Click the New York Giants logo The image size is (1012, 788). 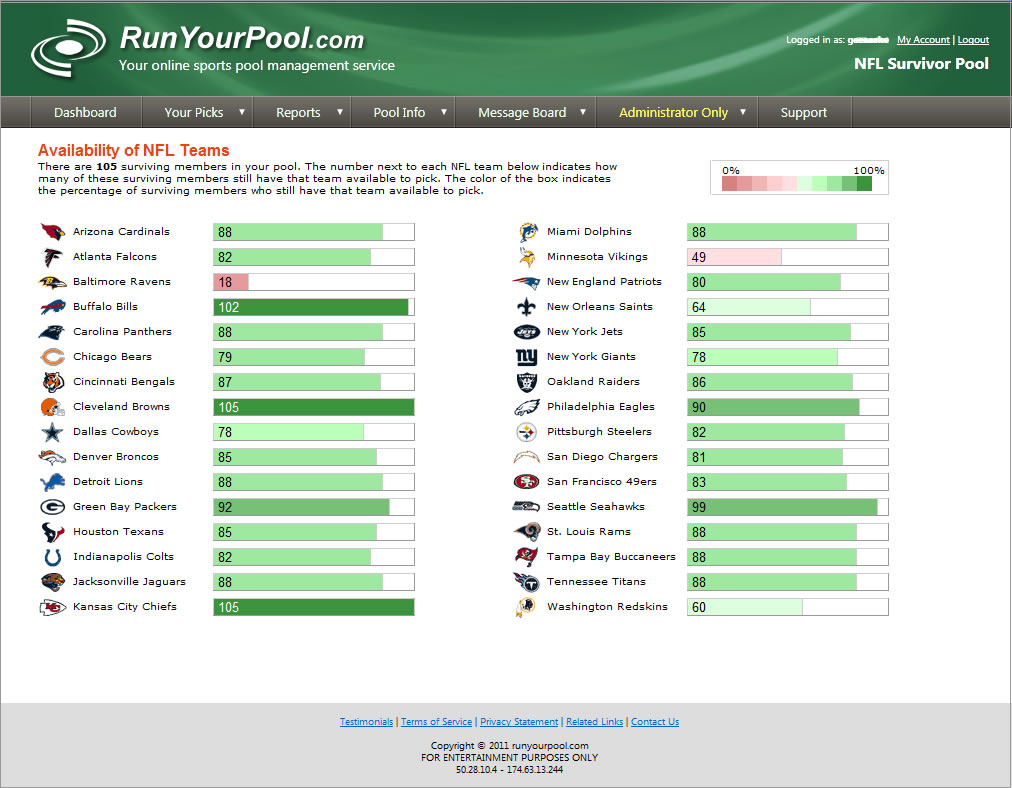(526, 357)
